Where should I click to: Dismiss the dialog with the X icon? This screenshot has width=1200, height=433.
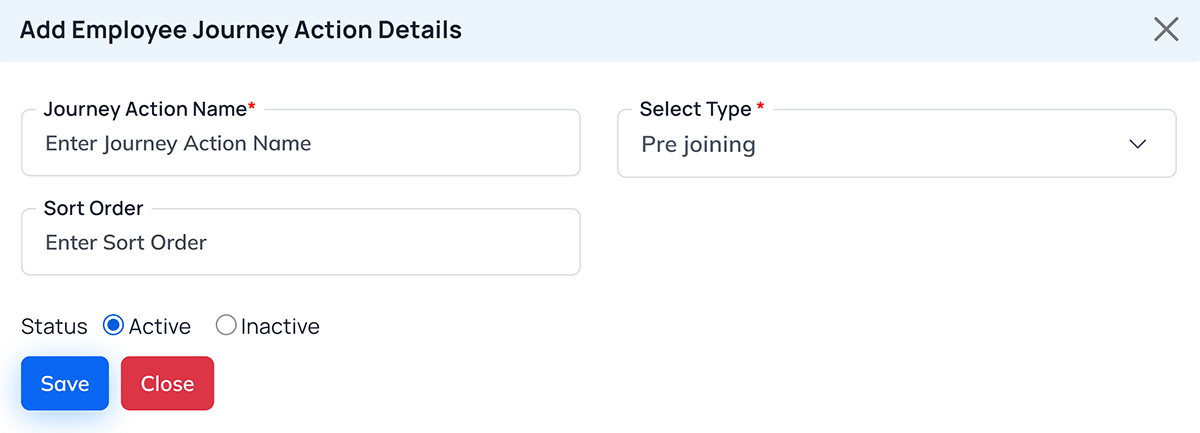coord(1166,29)
